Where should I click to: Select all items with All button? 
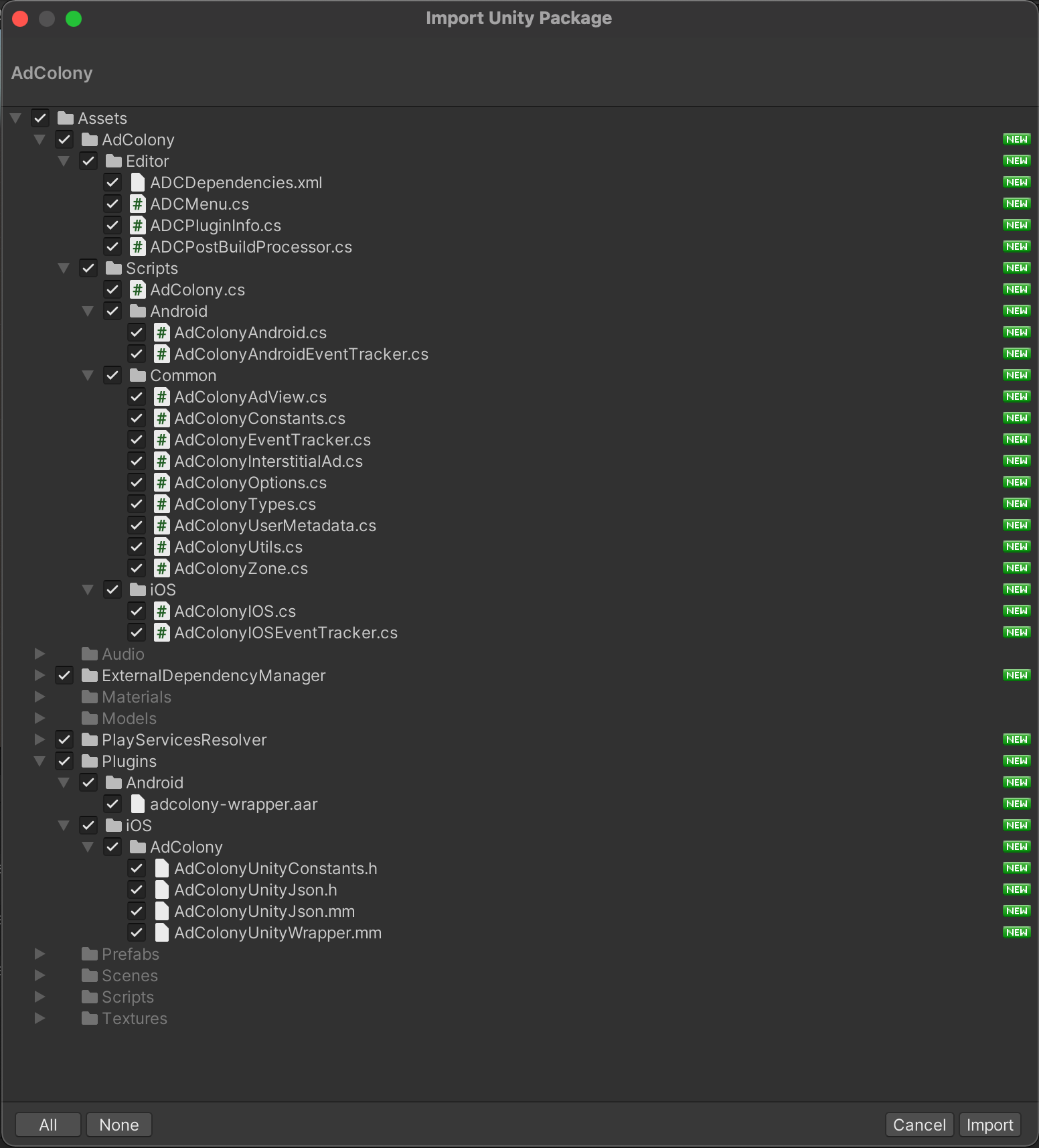pos(48,1125)
